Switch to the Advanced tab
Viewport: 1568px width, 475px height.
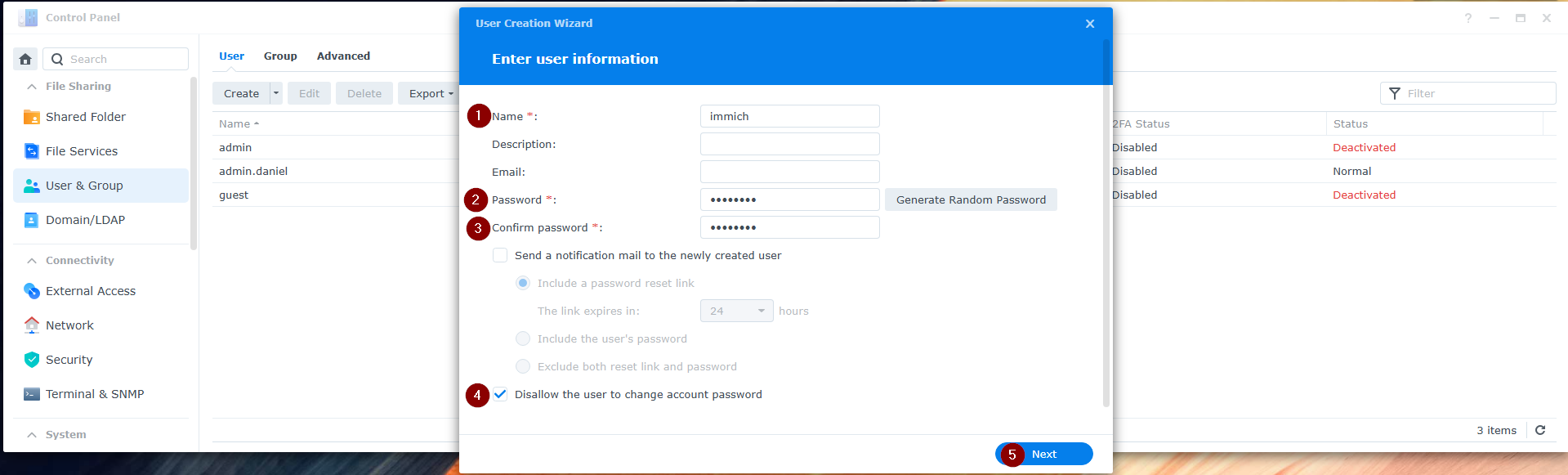click(x=343, y=56)
